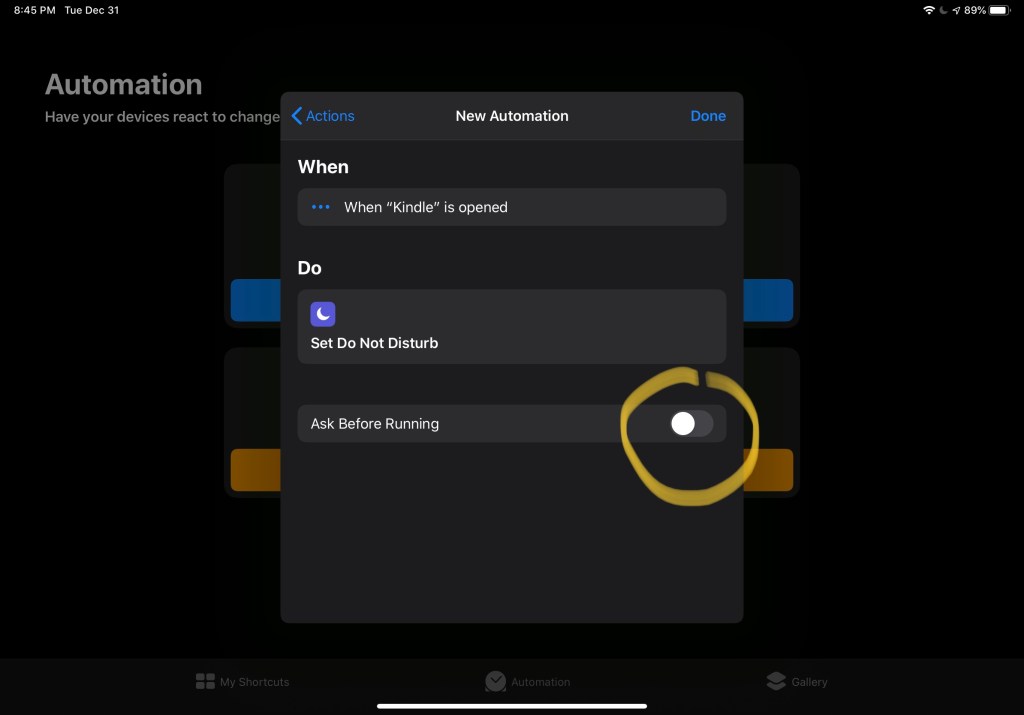Open My Shortcuts via its grid icon

tap(205, 682)
